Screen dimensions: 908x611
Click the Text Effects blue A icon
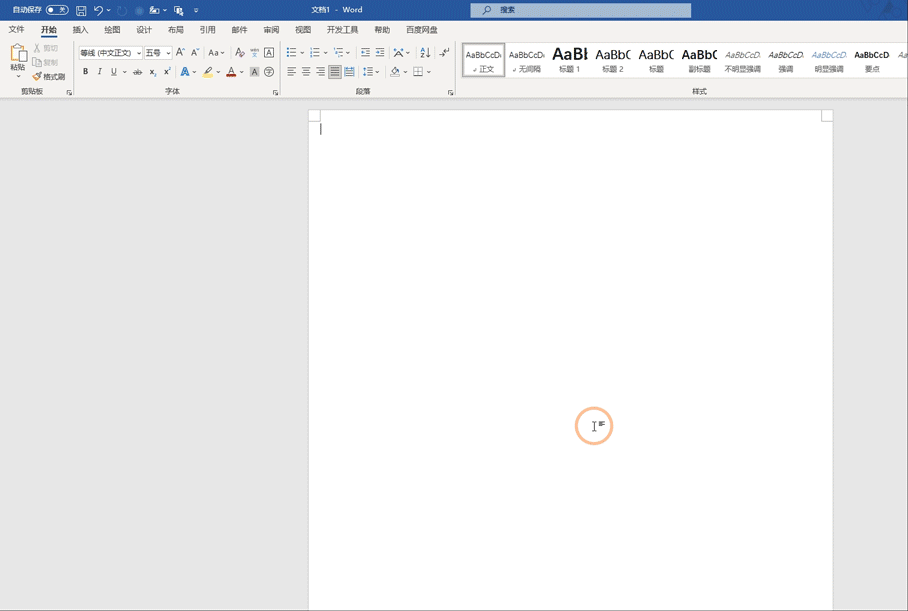point(185,72)
